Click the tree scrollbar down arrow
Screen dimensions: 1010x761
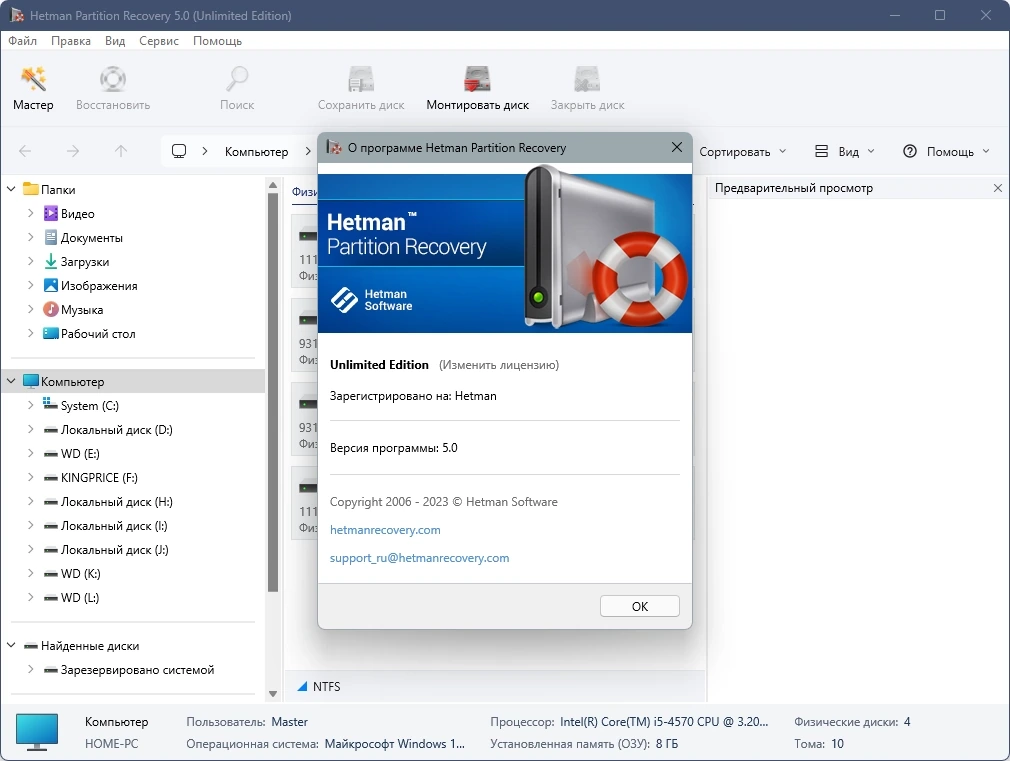(273, 694)
